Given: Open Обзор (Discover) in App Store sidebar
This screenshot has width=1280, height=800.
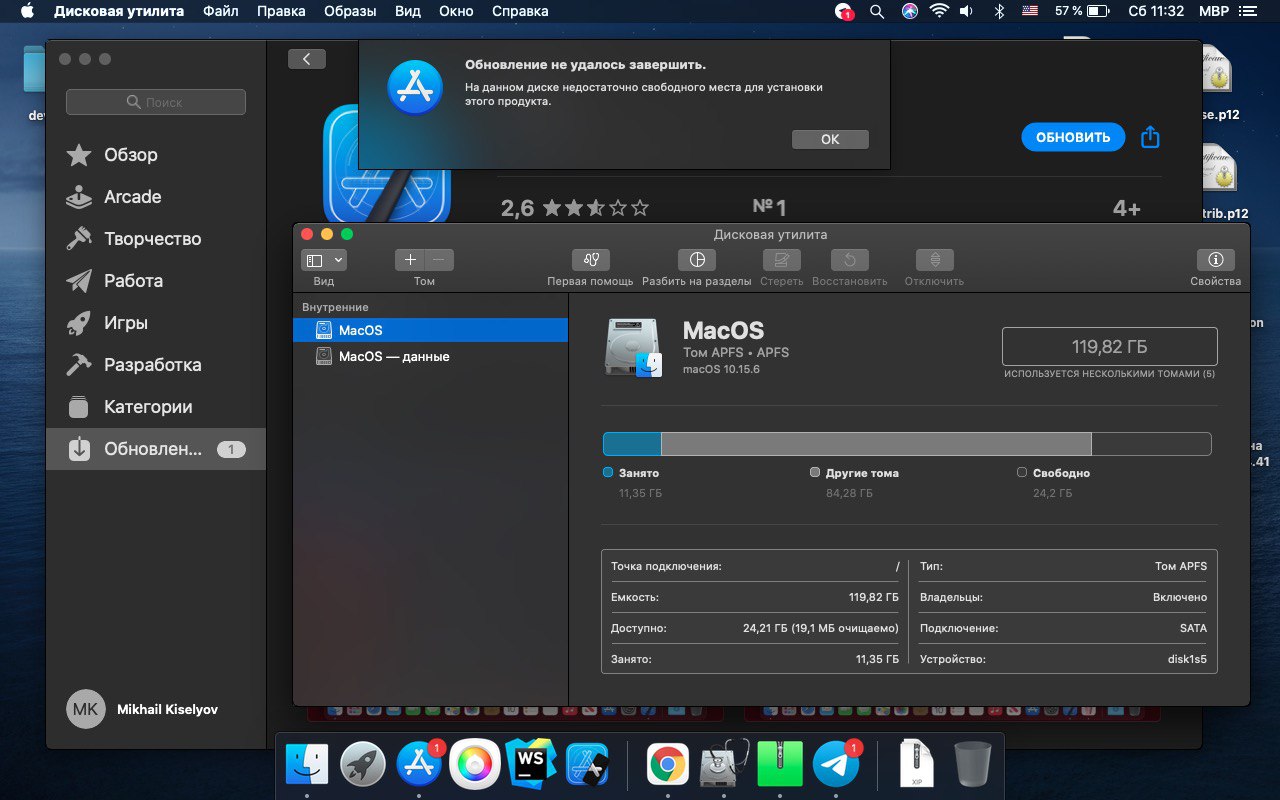Looking at the screenshot, I should [156, 155].
